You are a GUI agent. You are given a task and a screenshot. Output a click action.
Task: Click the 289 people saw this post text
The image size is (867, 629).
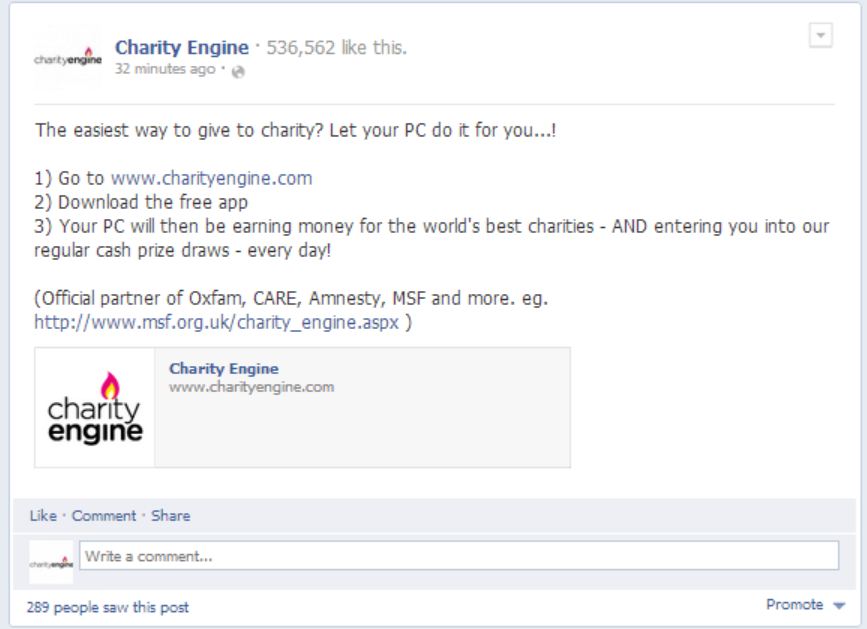pos(108,607)
